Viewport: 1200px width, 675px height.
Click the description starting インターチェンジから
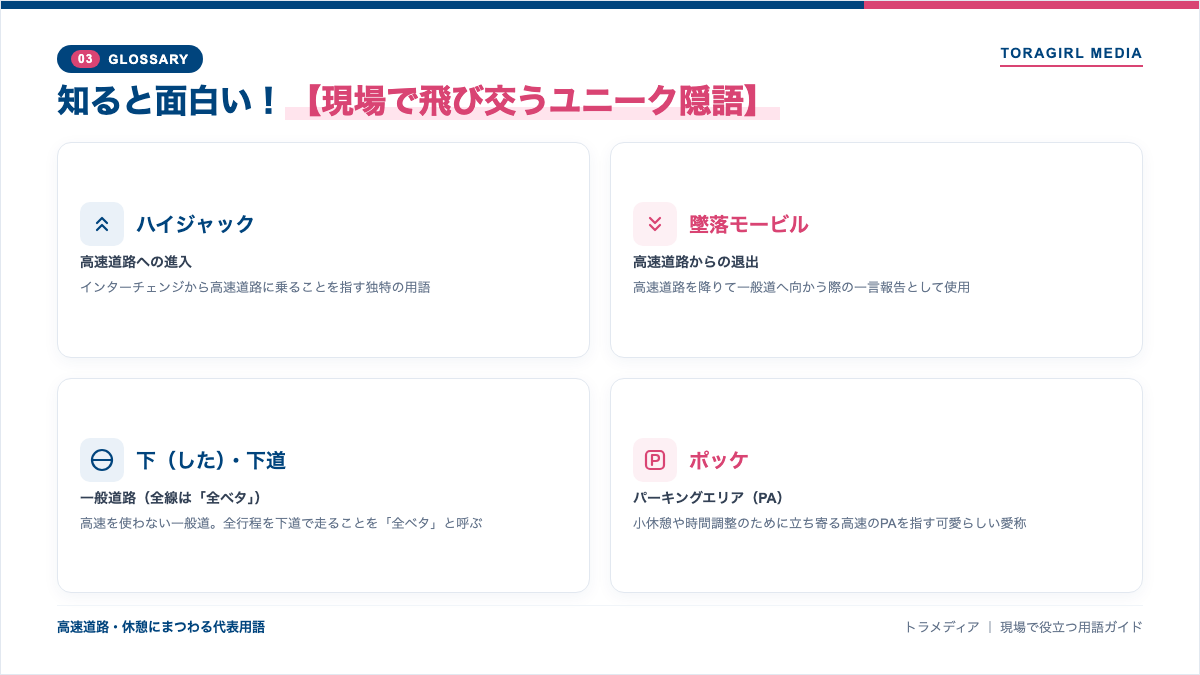click(255, 287)
